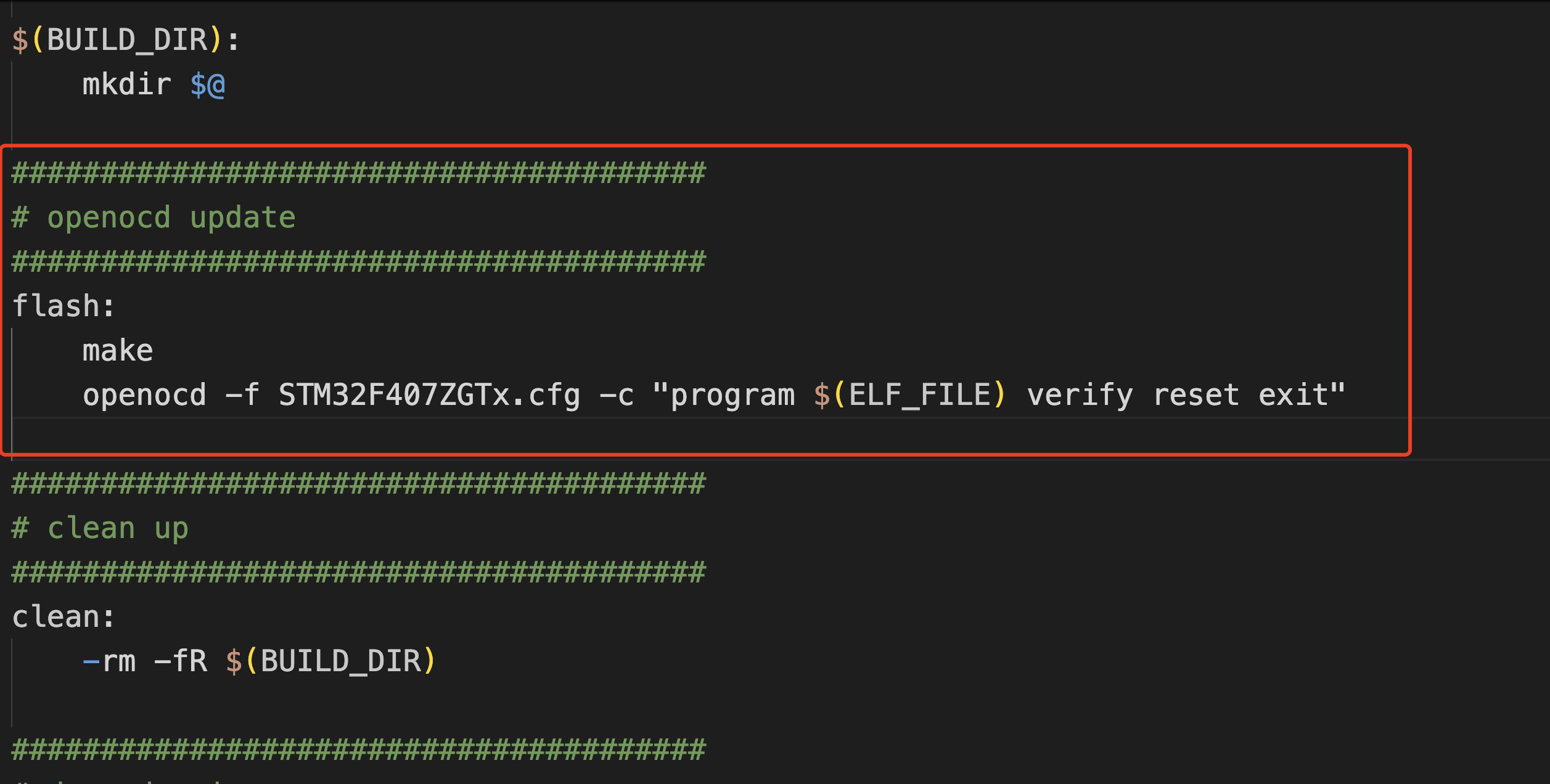
Task: Click the -c option in openocd line
Action: click(617, 396)
